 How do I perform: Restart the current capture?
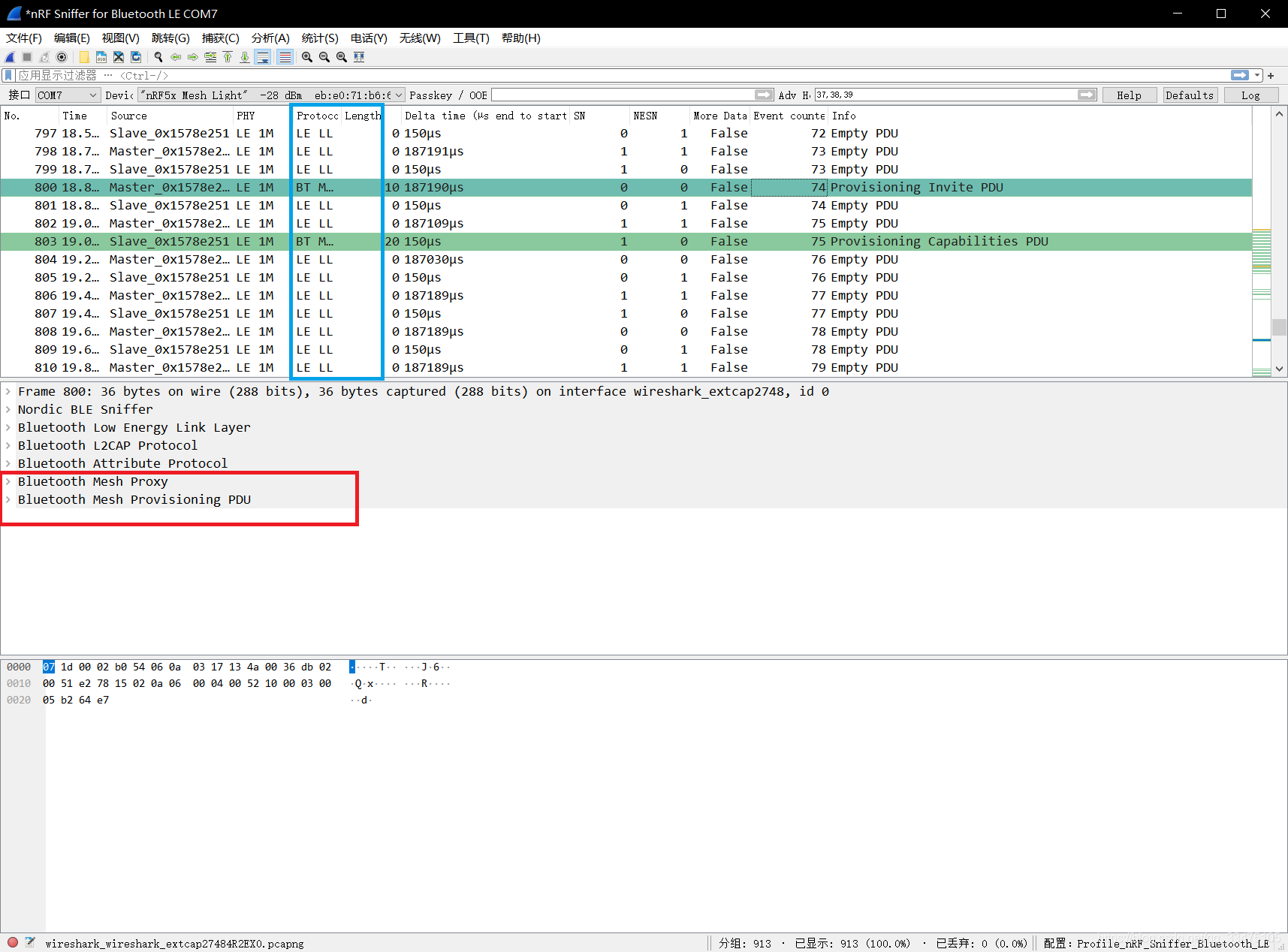45,57
